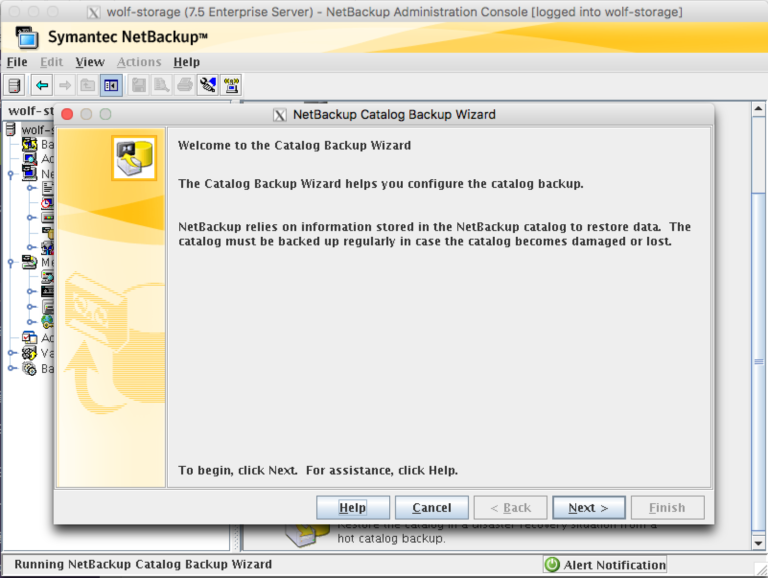The width and height of the screenshot is (768, 578).
Task: Select the Media black cartridge tree icon
Action: (48, 292)
